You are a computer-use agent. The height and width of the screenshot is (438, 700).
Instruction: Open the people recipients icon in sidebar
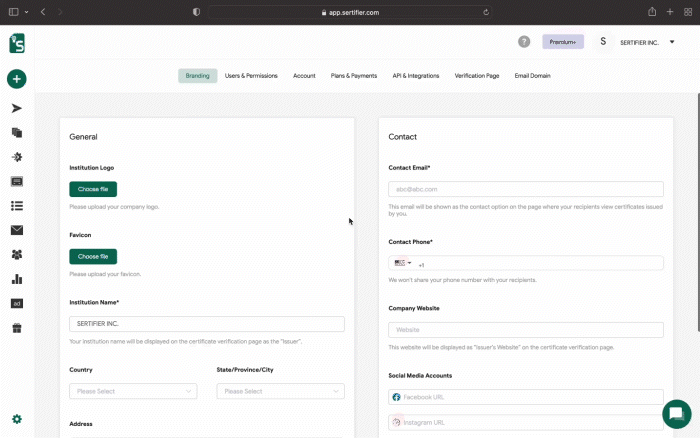(17, 254)
